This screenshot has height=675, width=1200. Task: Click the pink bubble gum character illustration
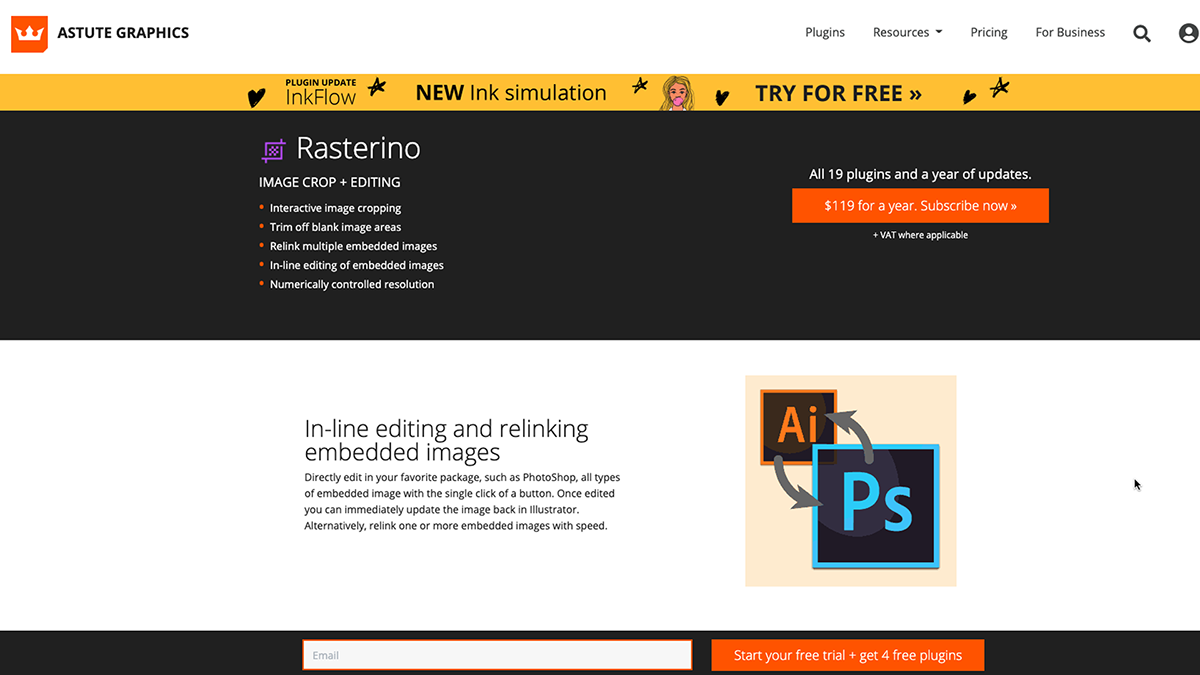click(676, 91)
